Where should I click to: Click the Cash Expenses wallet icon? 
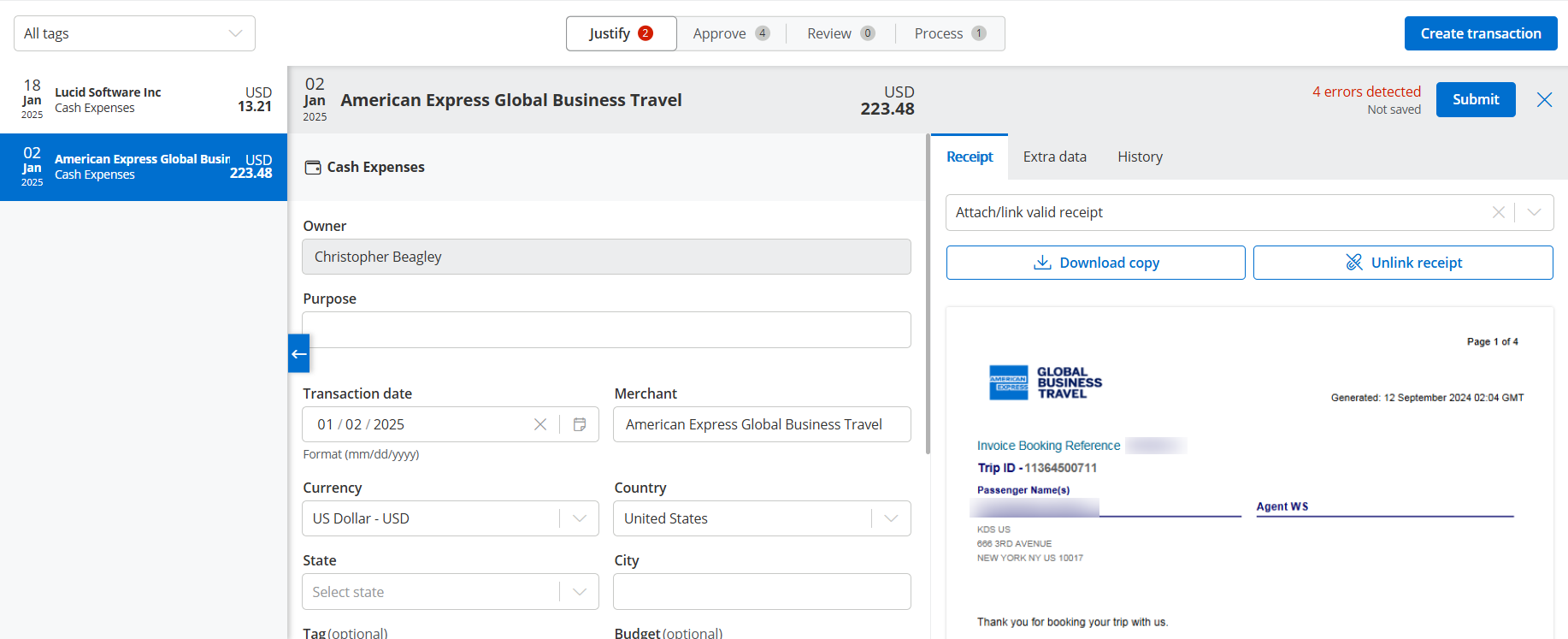tap(313, 168)
